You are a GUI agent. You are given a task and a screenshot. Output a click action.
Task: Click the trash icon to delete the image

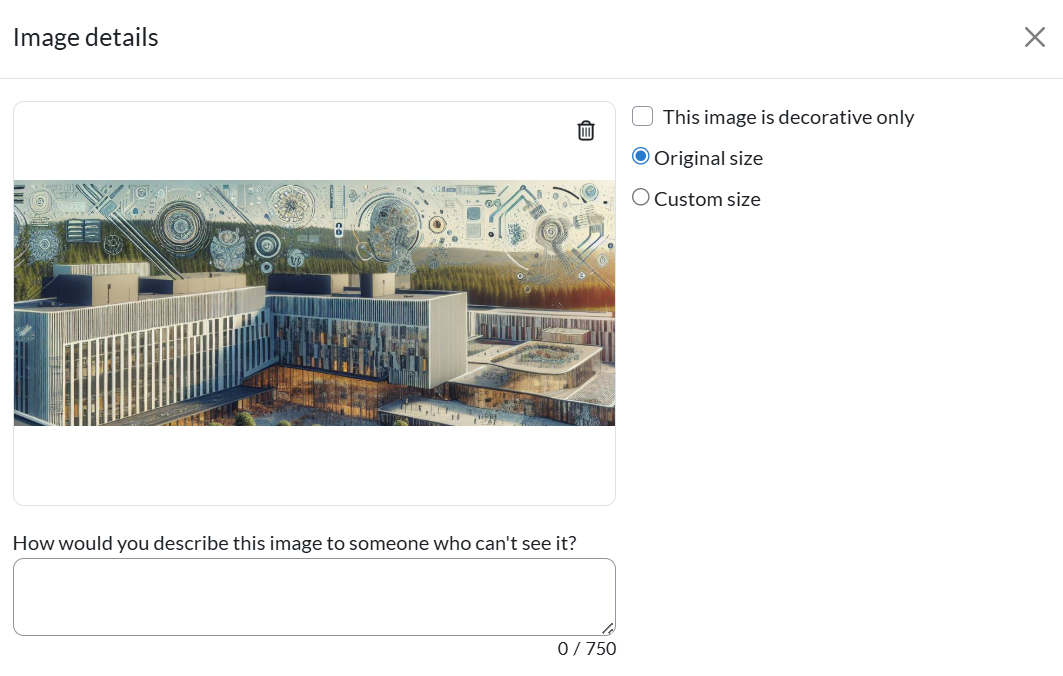[x=586, y=130]
